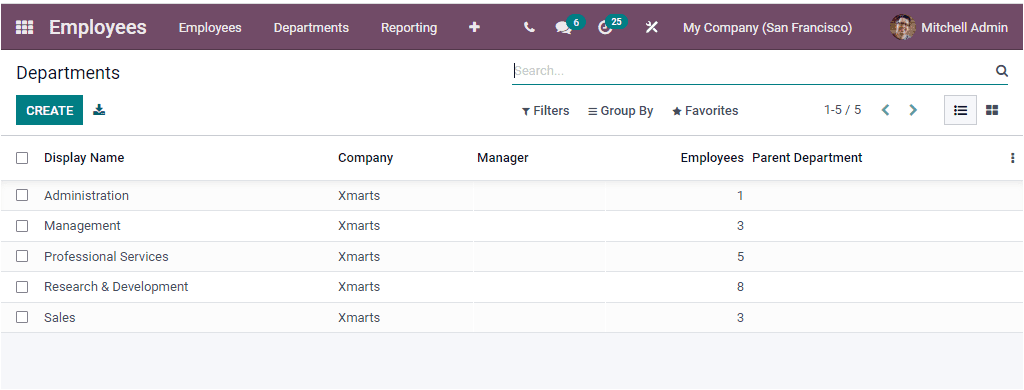Screen dimensions: 1024x390
Task: Check the Management row checkbox
Action: coord(22,226)
